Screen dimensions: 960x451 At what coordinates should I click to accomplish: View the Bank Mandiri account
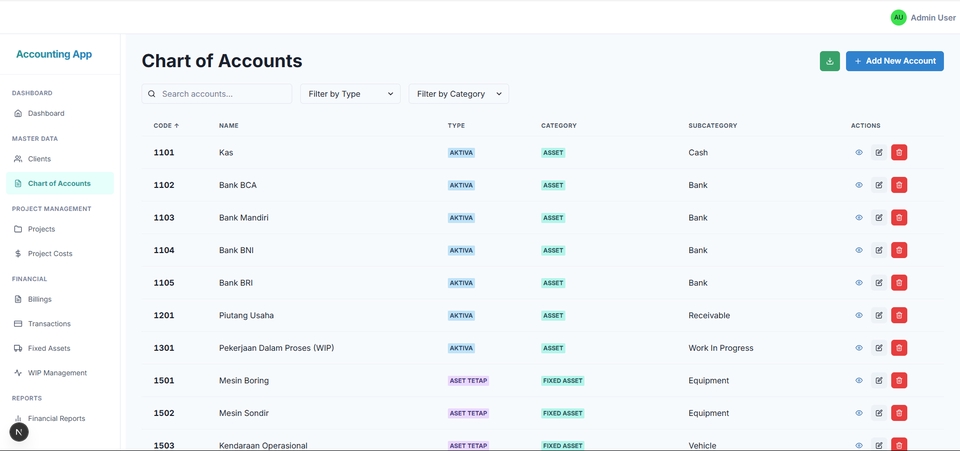point(858,217)
